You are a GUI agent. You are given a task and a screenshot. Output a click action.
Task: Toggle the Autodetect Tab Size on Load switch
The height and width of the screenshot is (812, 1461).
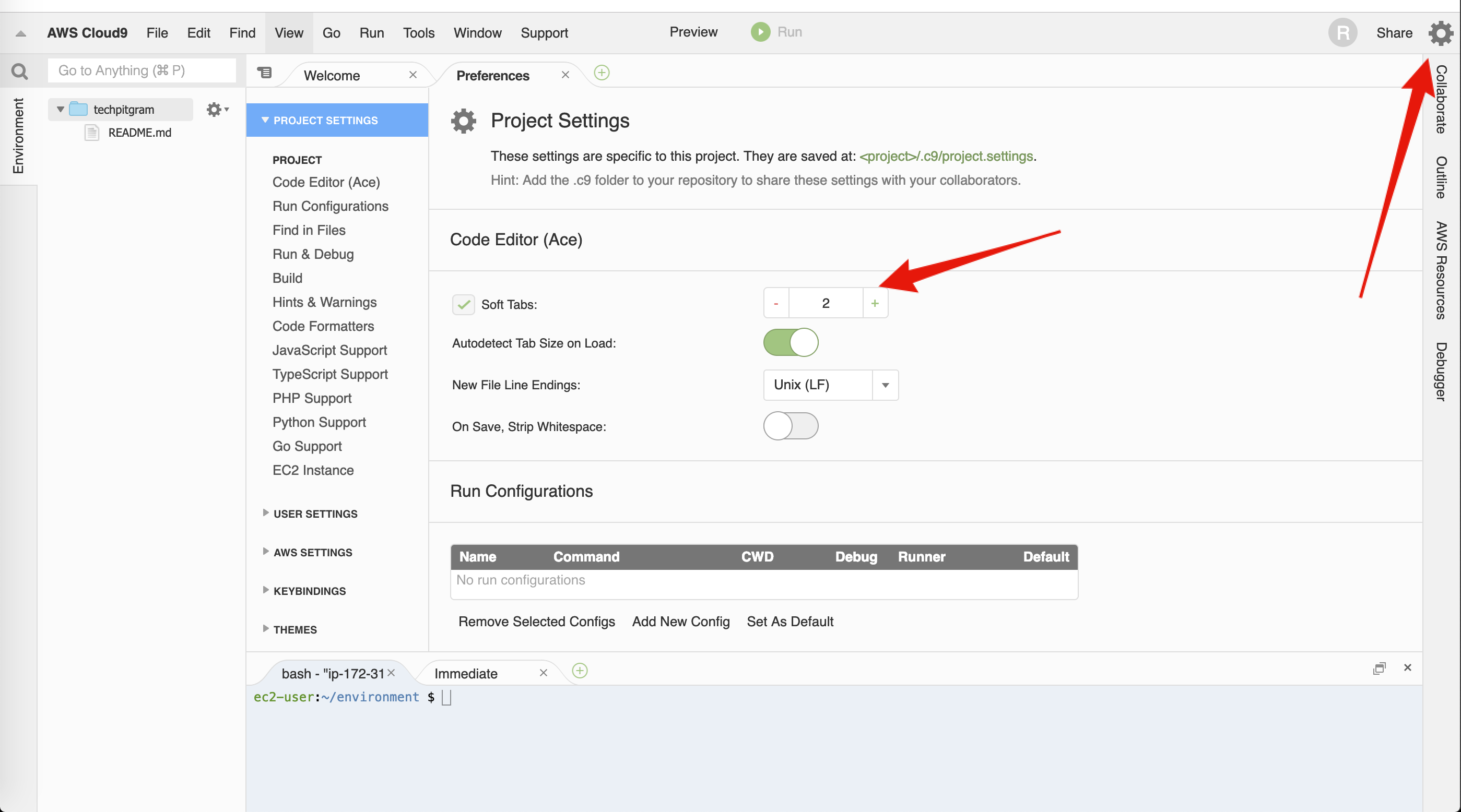[x=791, y=343]
